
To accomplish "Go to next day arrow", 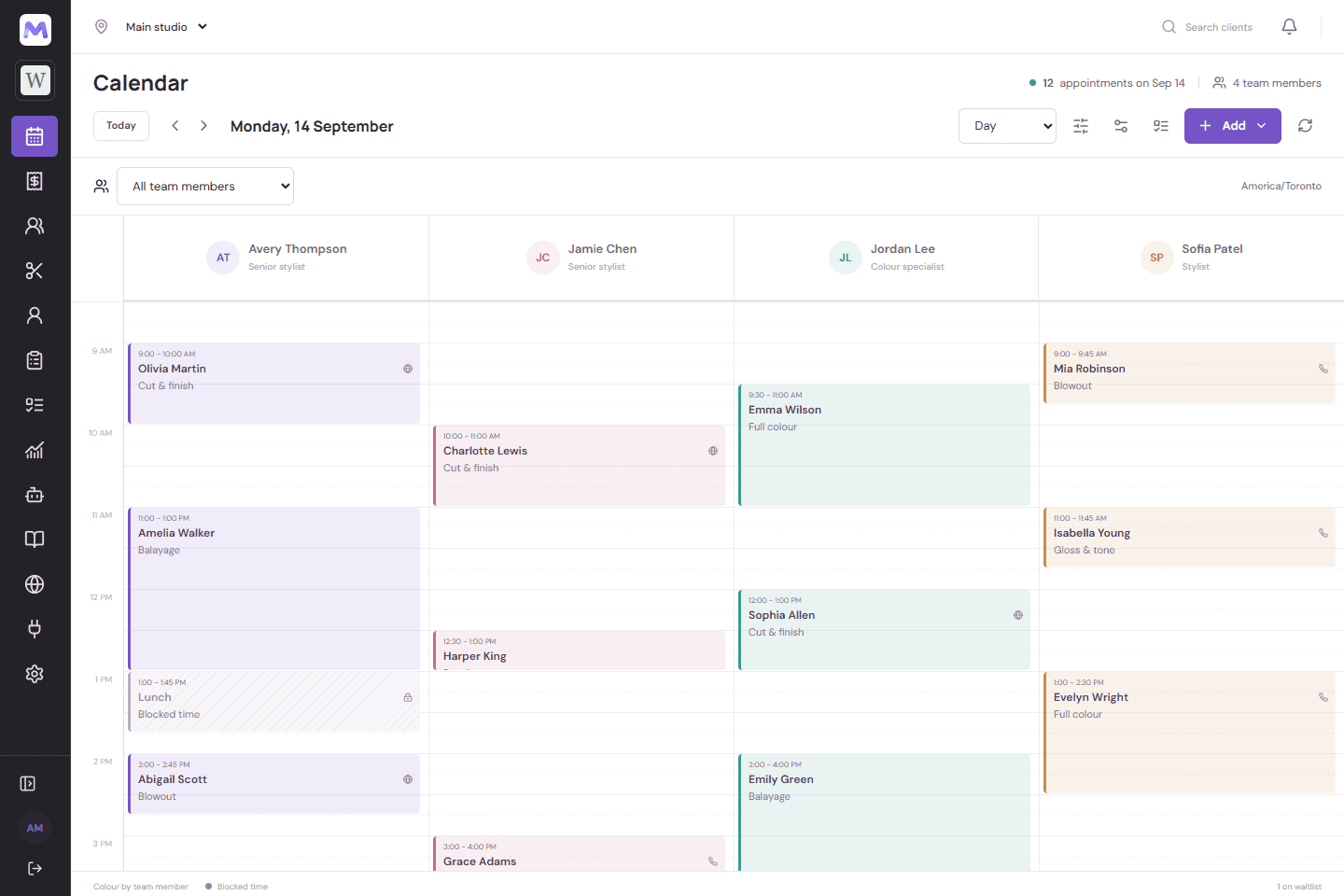I will point(203,126).
